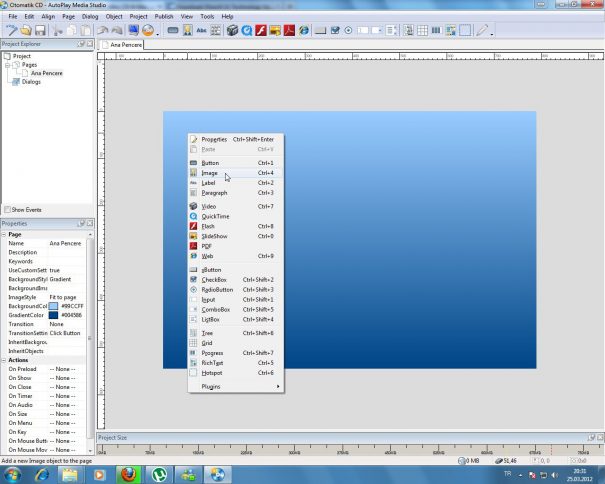Save the project with the floppy disk icon
Viewport: 605px width, 484px height.
40,30
